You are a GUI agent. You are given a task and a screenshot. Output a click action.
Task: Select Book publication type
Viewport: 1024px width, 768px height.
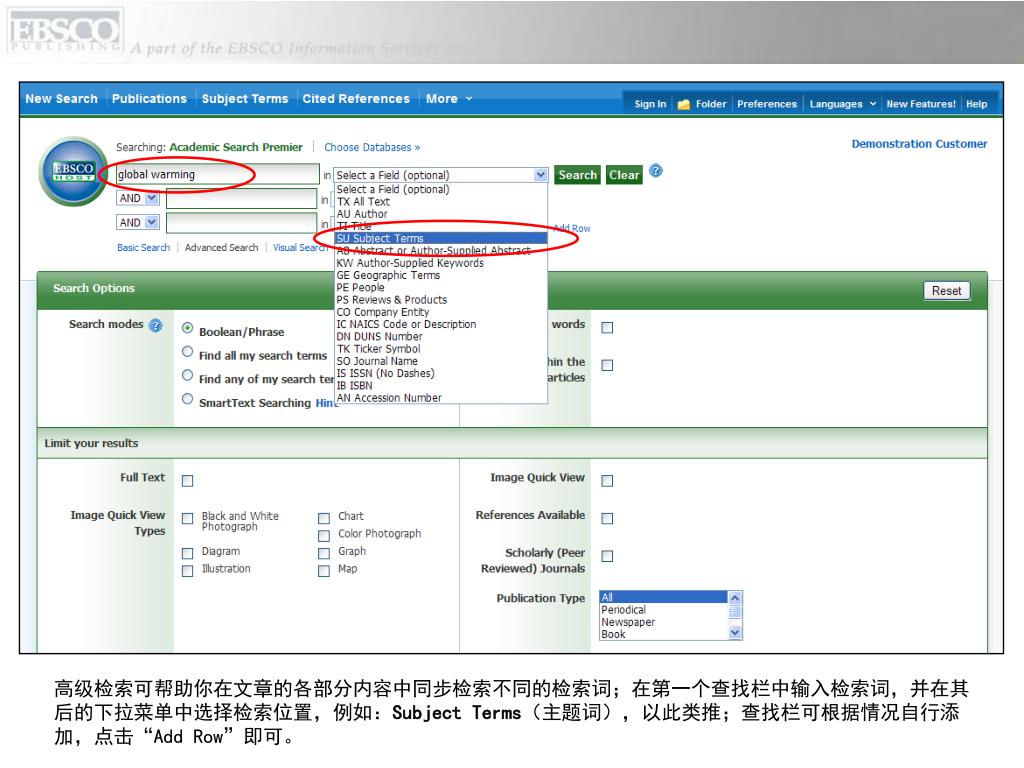tap(663, 634)
